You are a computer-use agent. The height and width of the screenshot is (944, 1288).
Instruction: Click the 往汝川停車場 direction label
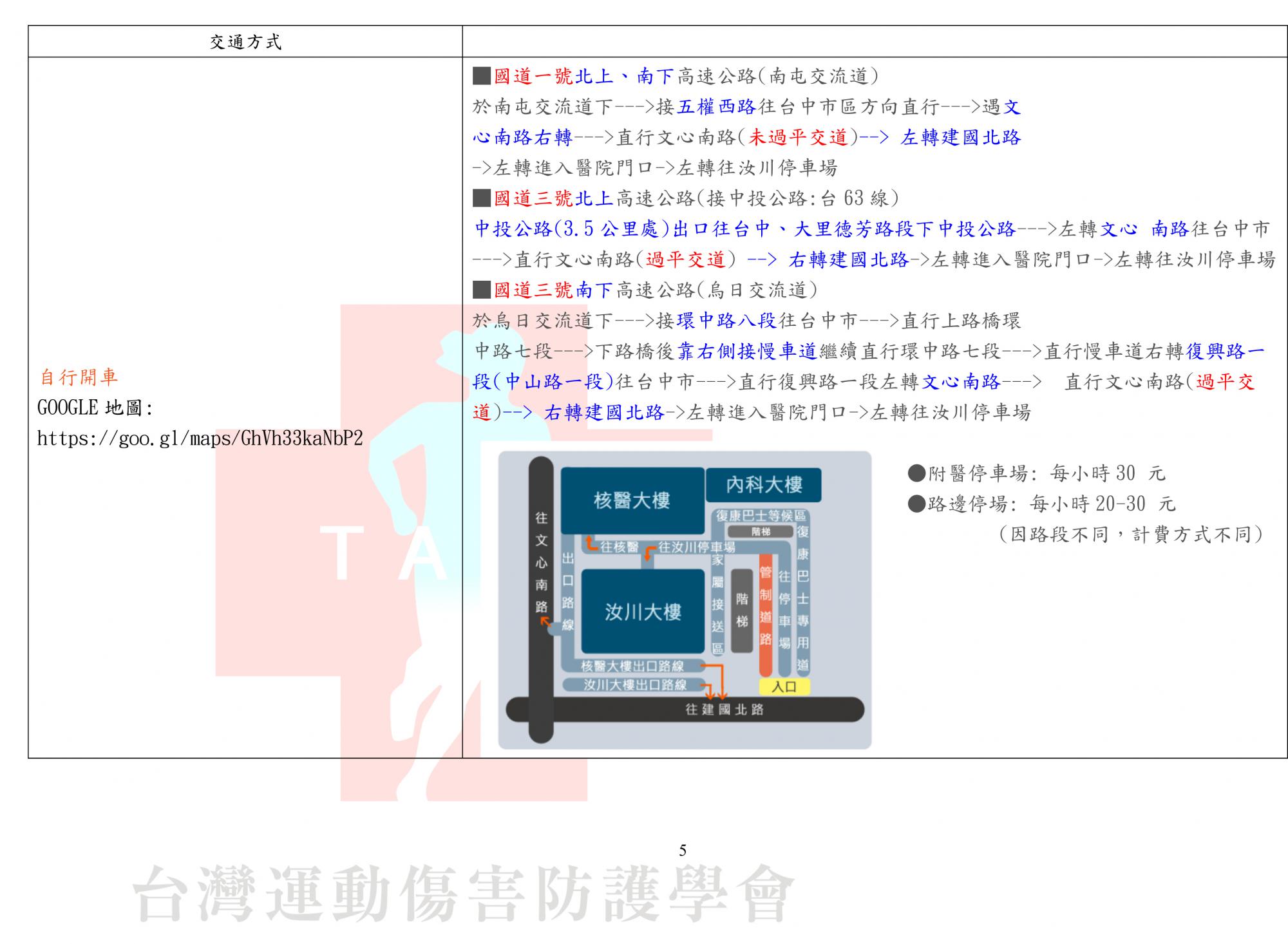coord(697,547)
